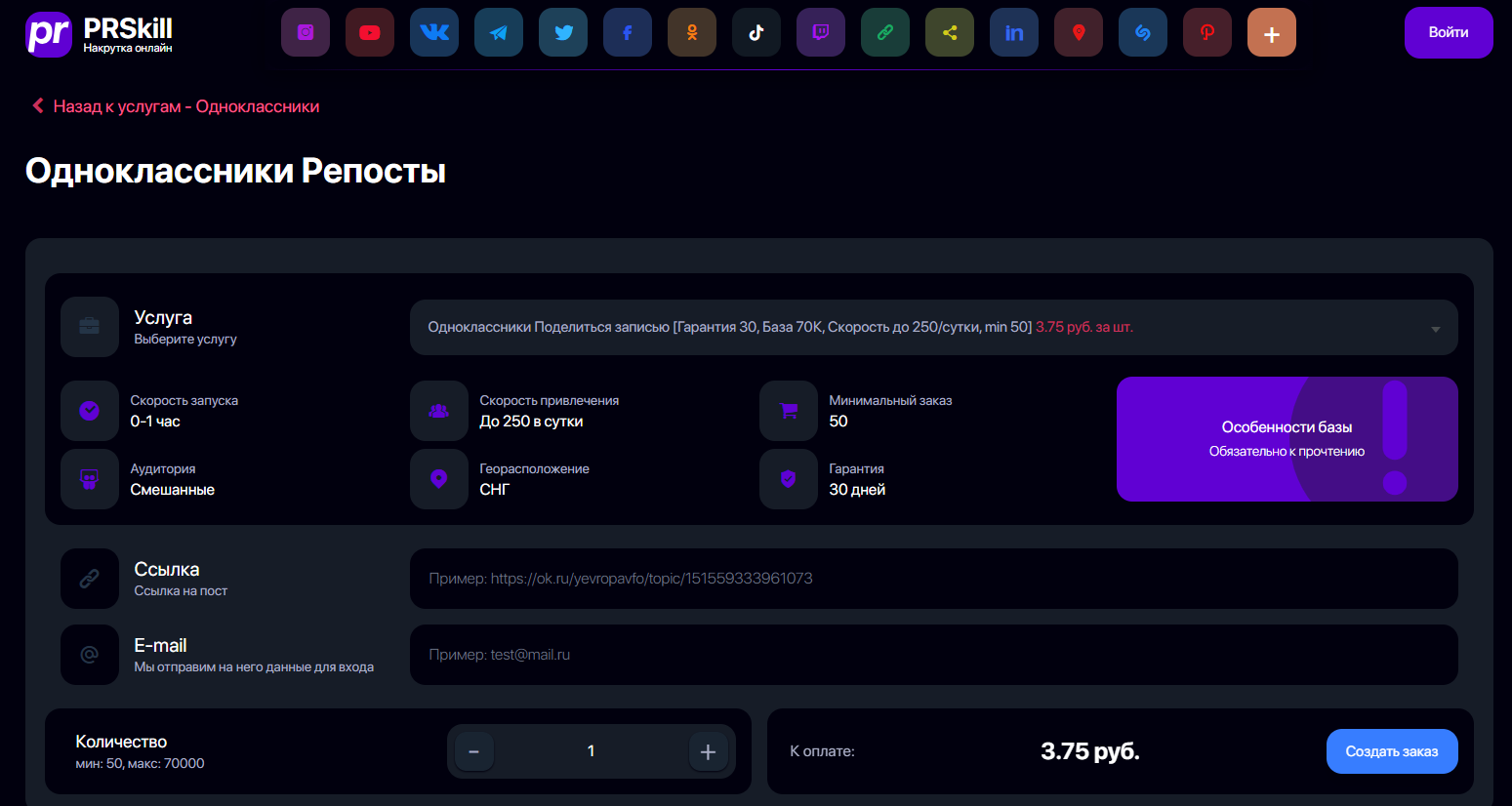Focus the E-mail input field
The height and width of the screenshot is (806, 1512).
(934, 655)
